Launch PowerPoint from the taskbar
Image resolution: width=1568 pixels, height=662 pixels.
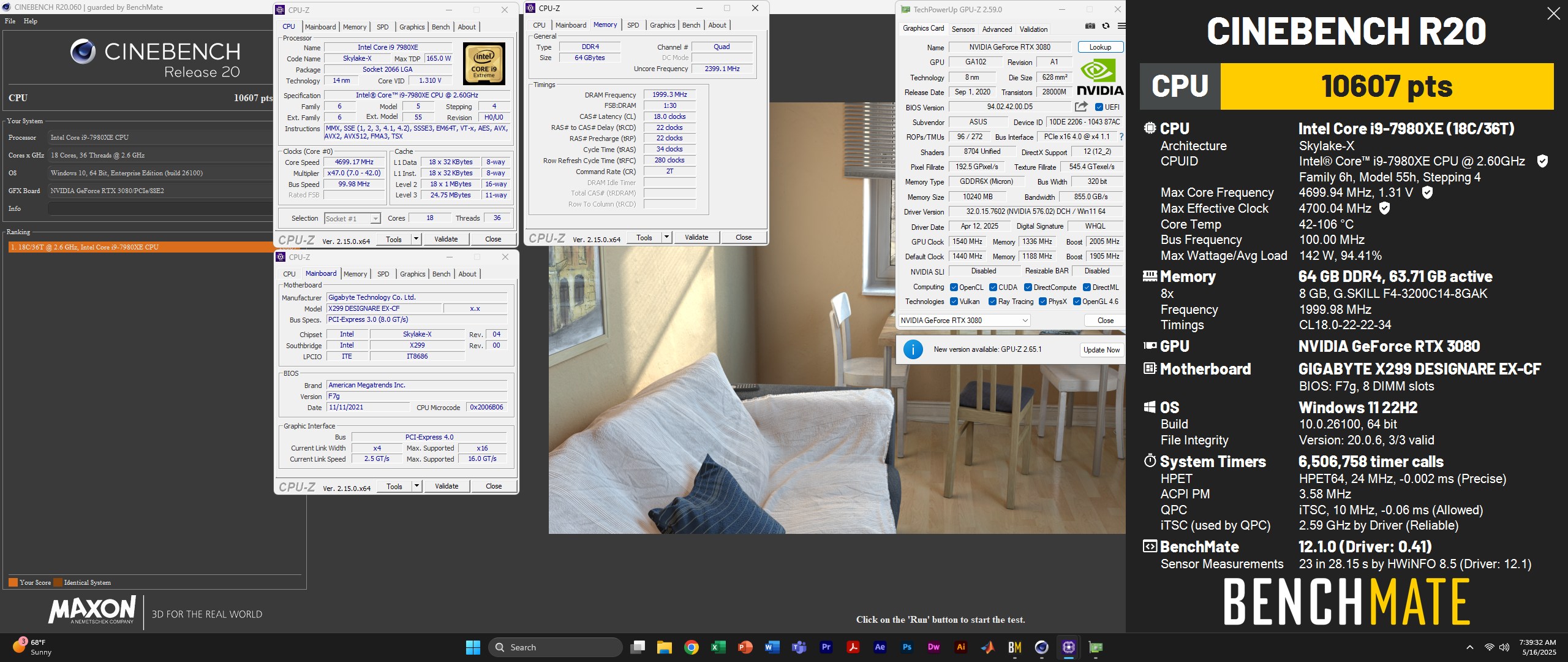(745, 647)
